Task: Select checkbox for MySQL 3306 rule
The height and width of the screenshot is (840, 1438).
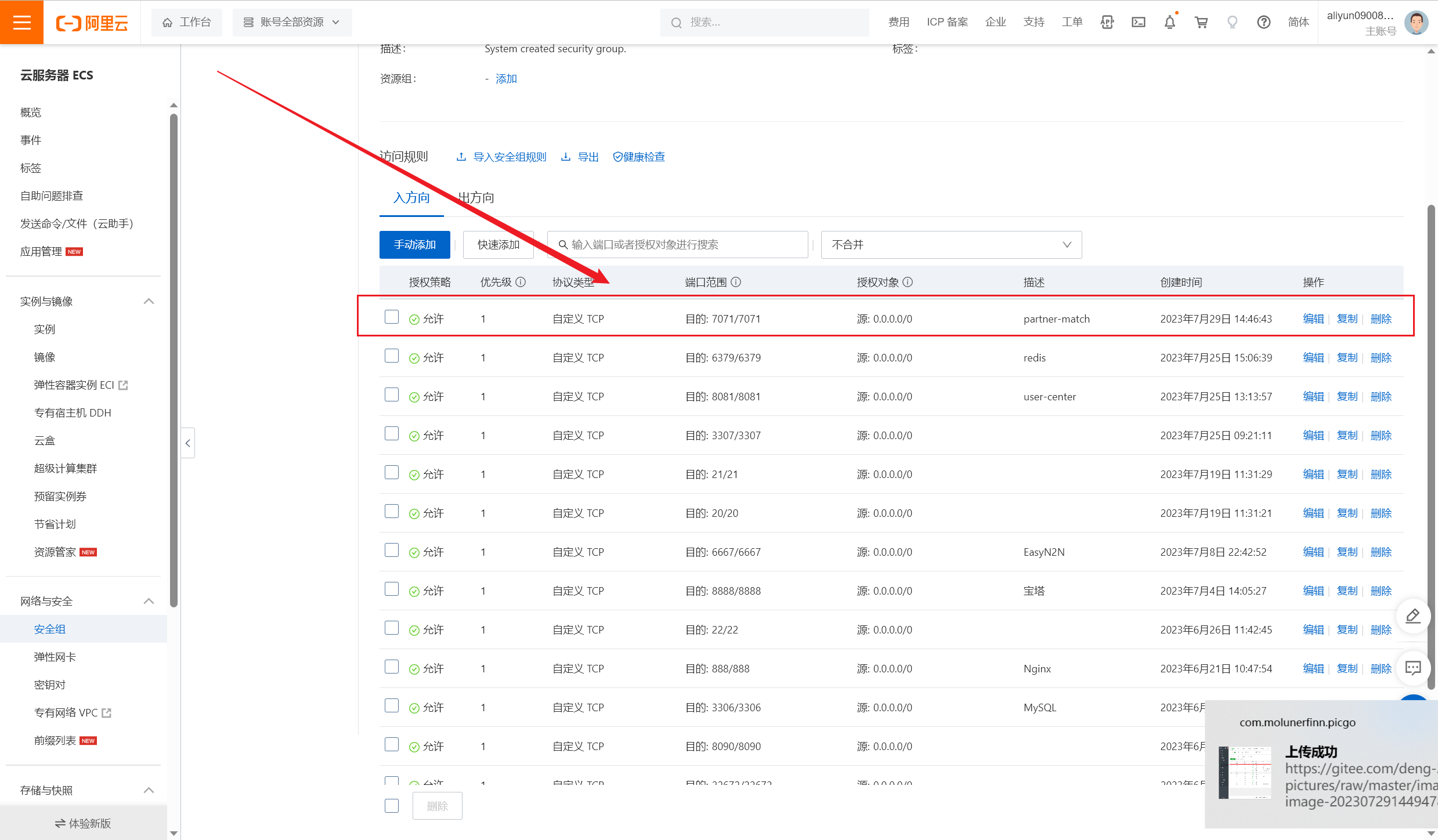Action: click(x=392, y=705)
